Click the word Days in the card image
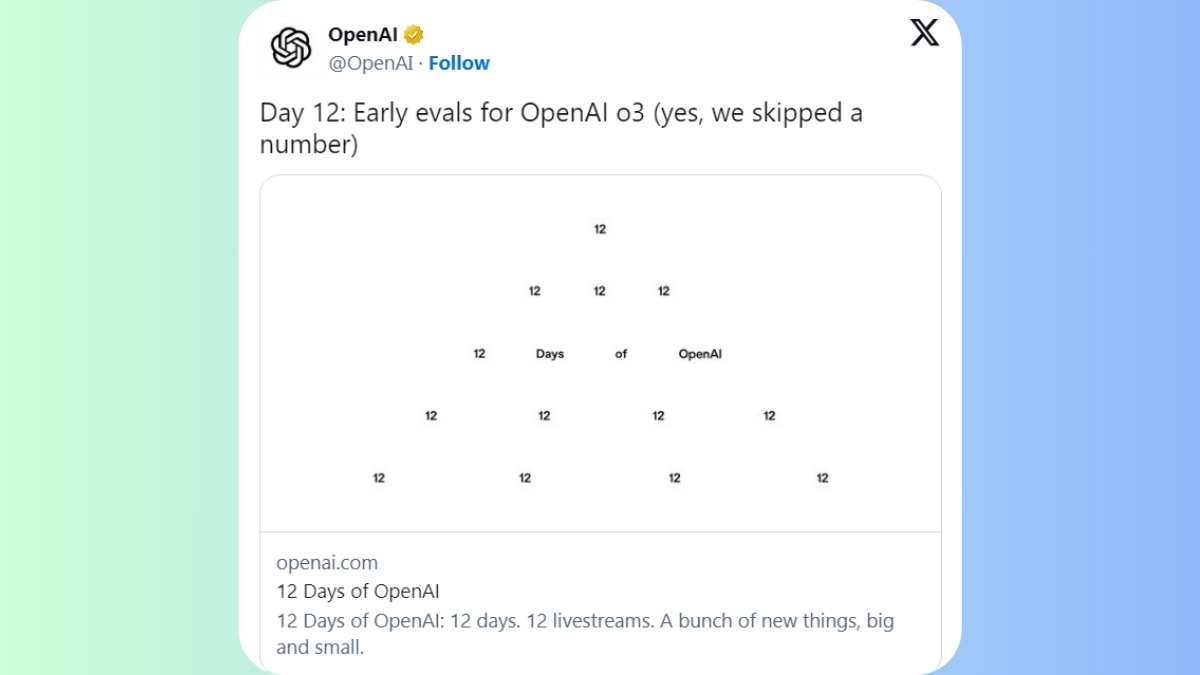 point(550,354)
